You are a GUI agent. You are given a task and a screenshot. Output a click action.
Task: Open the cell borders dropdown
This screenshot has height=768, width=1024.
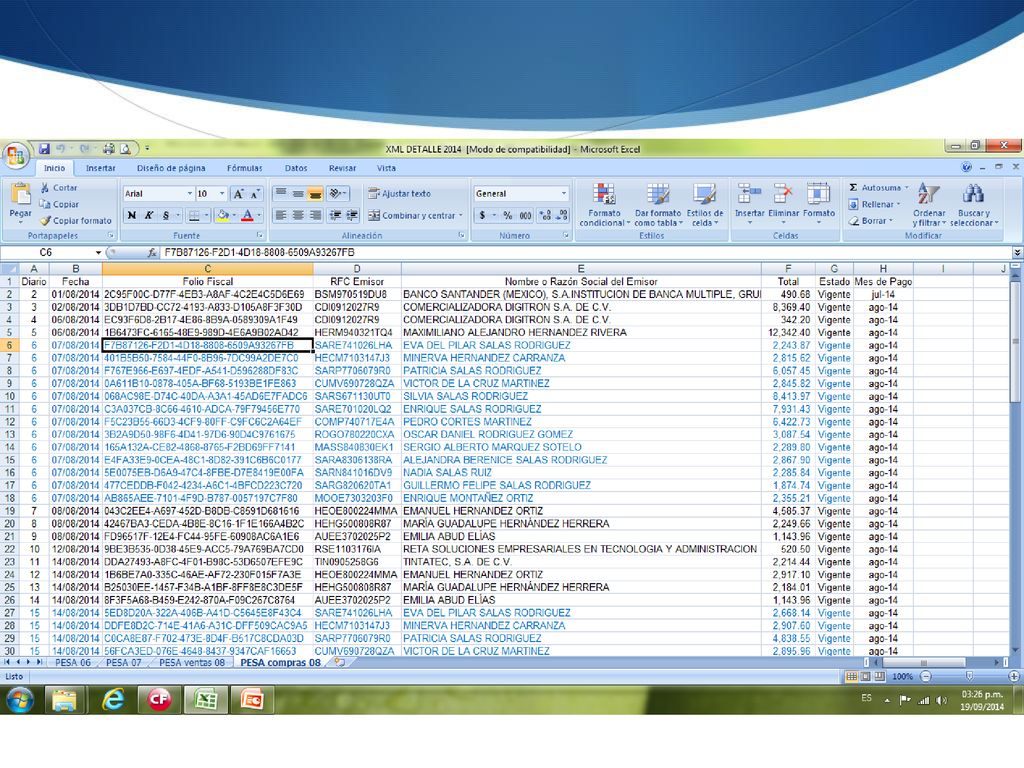206,216
